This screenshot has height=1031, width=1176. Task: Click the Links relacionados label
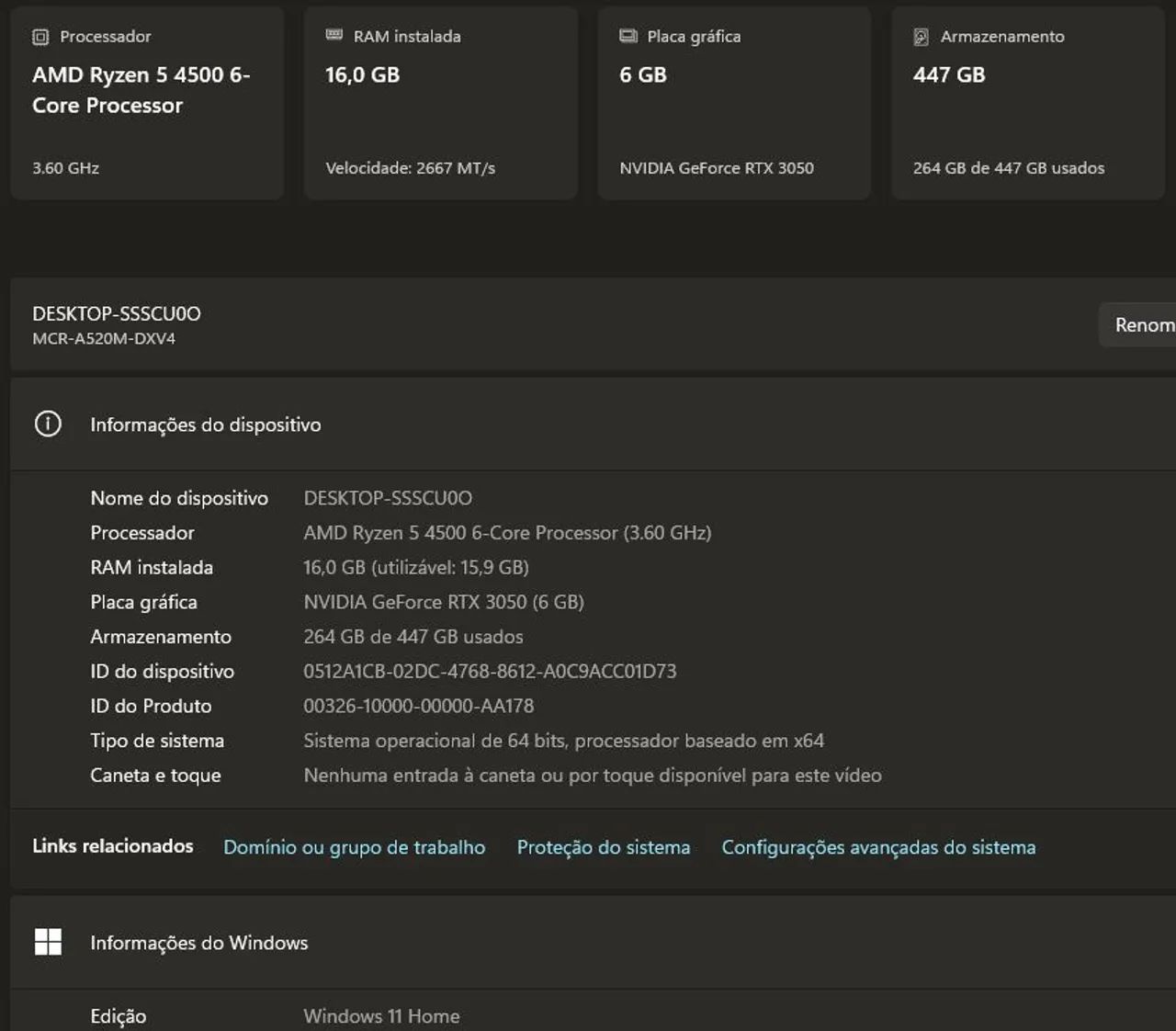click(113, 846)
